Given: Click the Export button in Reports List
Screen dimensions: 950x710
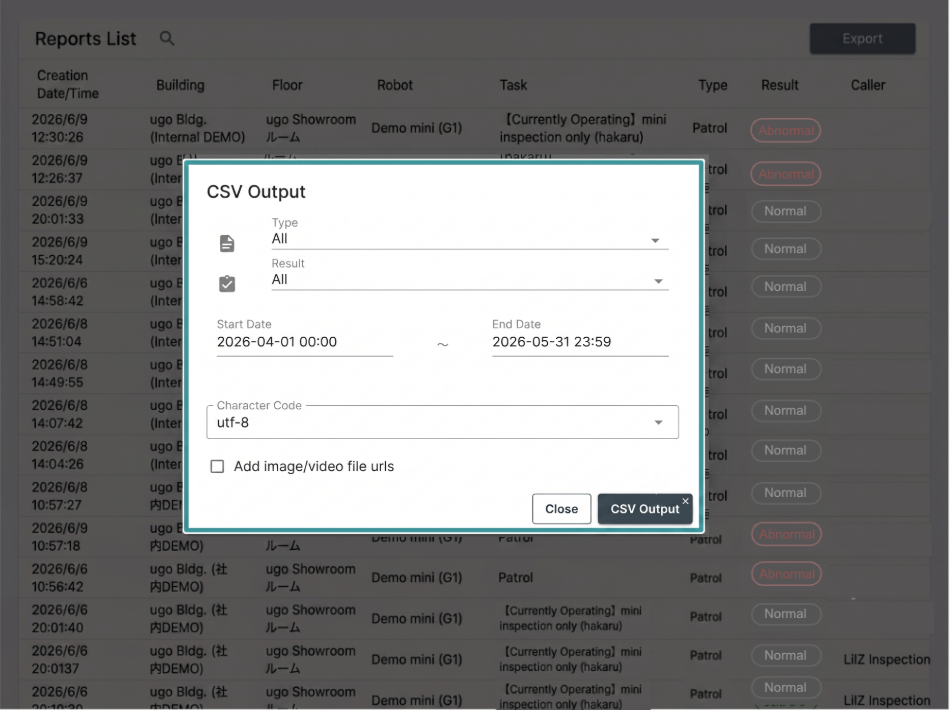Looking at the screenshot, I should pyautogui.click(x=862, y=39).
